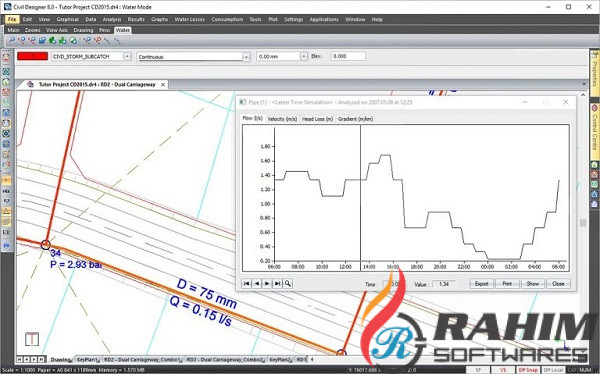Open the CIVD_STORM_SUBCATCH layer dropdown

point(127,56)
